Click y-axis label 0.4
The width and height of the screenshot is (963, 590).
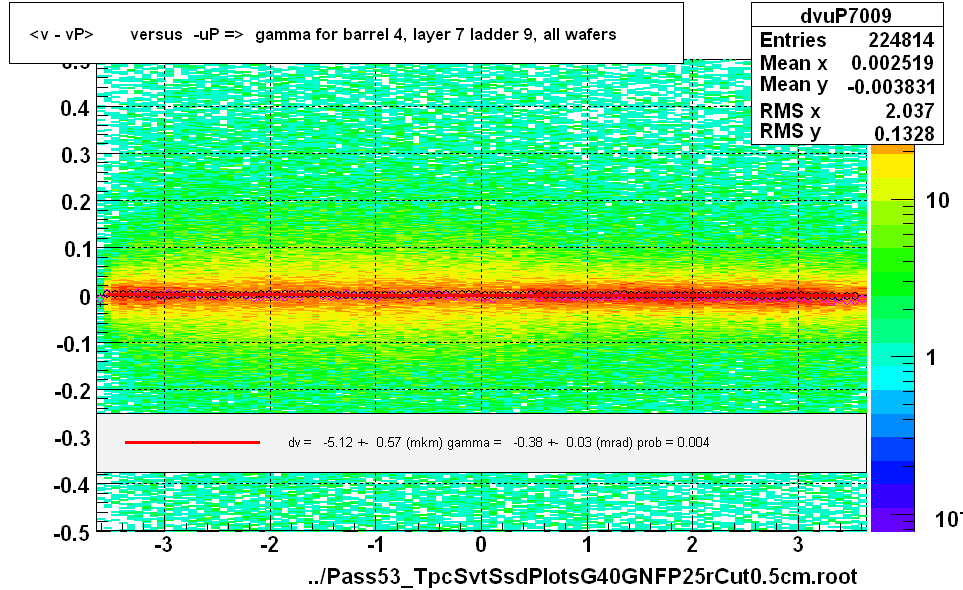coord(75,109)
